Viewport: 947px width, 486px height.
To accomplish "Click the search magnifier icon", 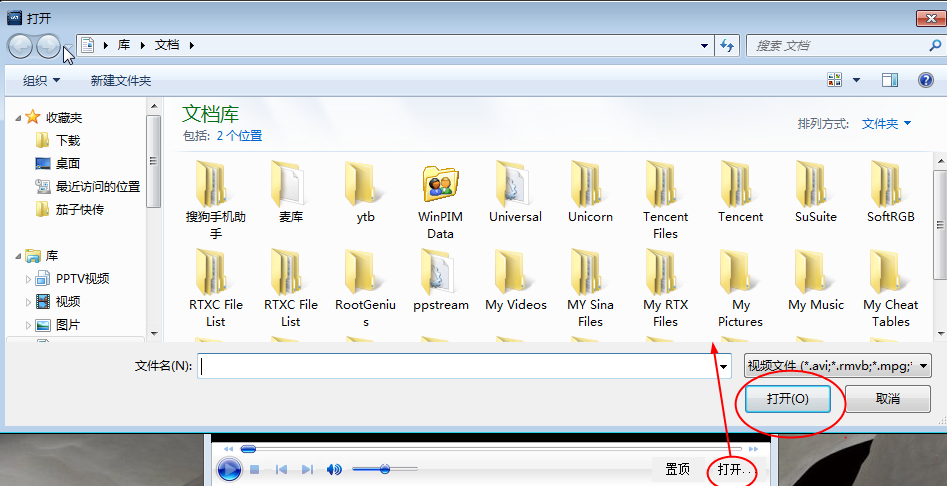I will [934, 45].
